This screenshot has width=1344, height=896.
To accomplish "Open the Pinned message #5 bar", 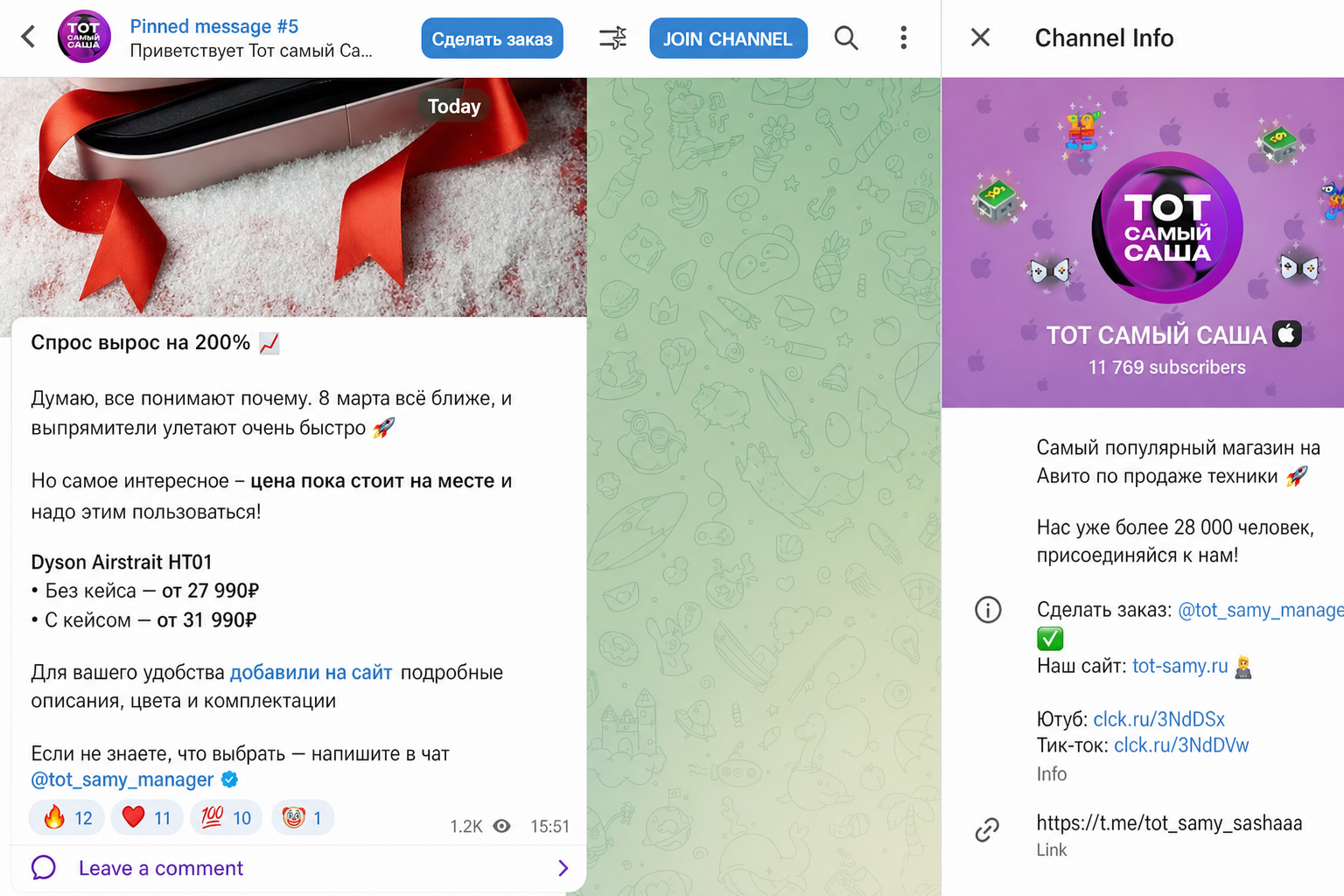I will [252, 38].
